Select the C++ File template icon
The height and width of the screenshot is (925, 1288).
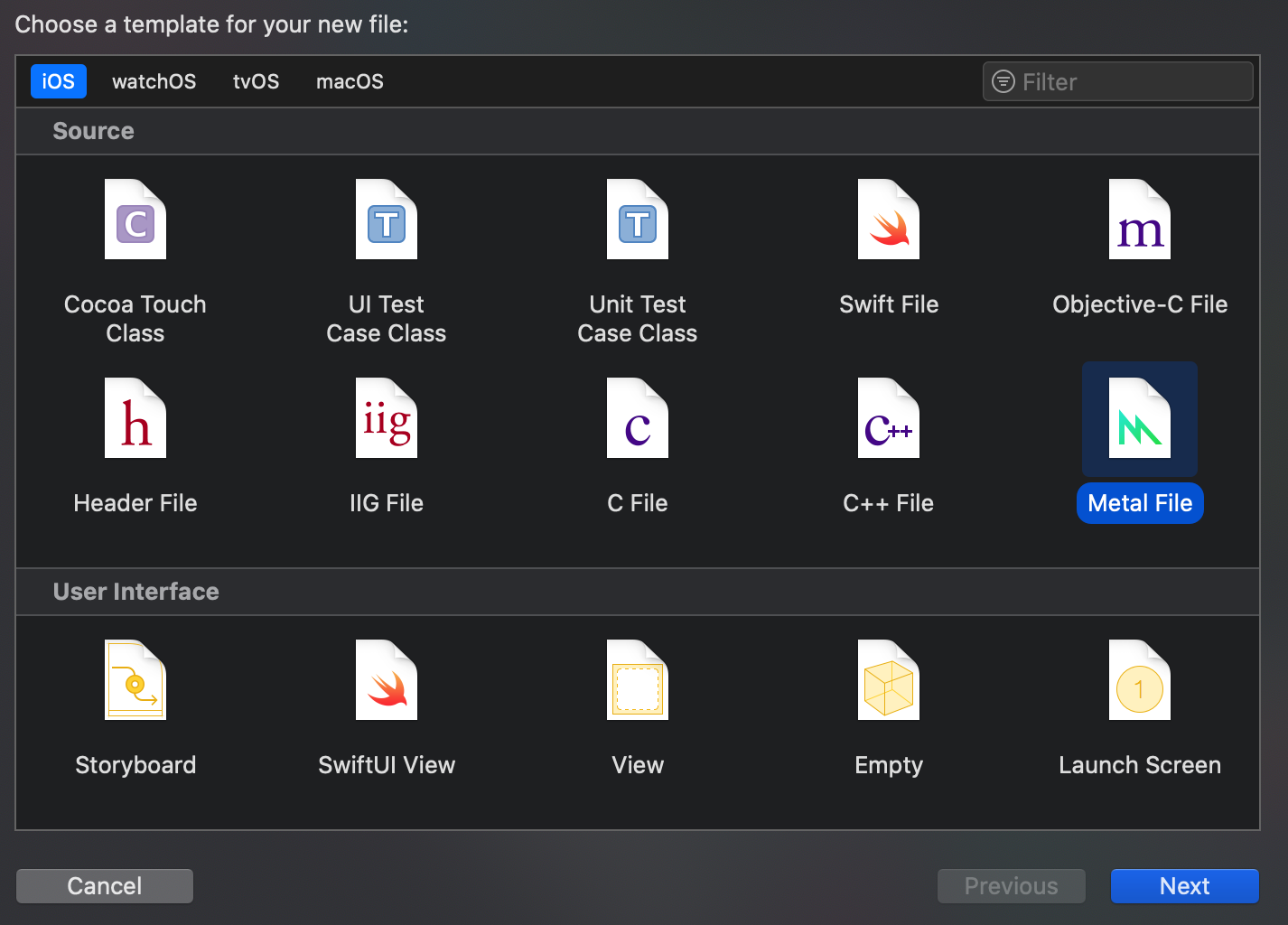[889, 418]
